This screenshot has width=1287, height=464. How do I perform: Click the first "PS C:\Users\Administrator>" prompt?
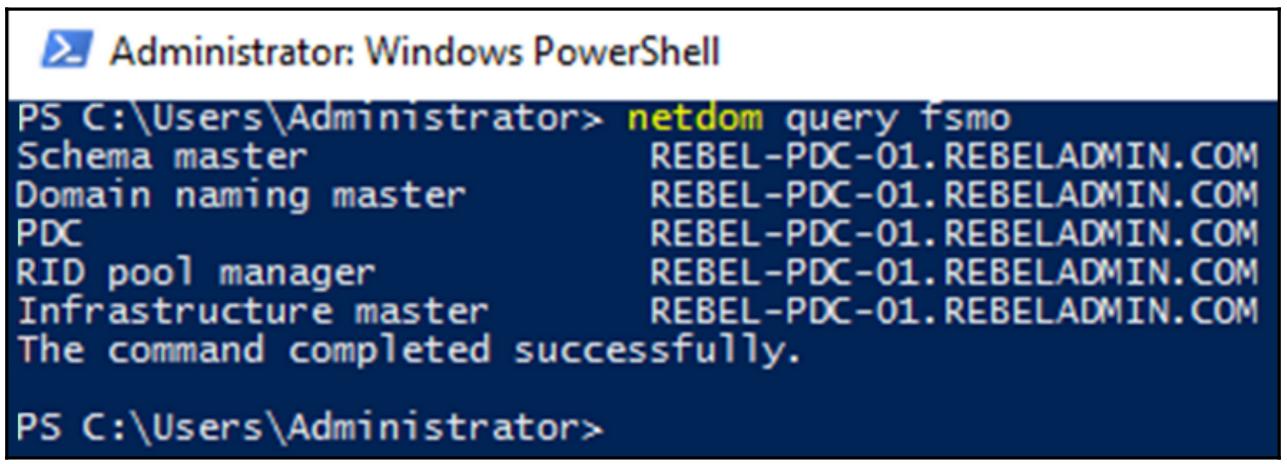click(310, 120)
